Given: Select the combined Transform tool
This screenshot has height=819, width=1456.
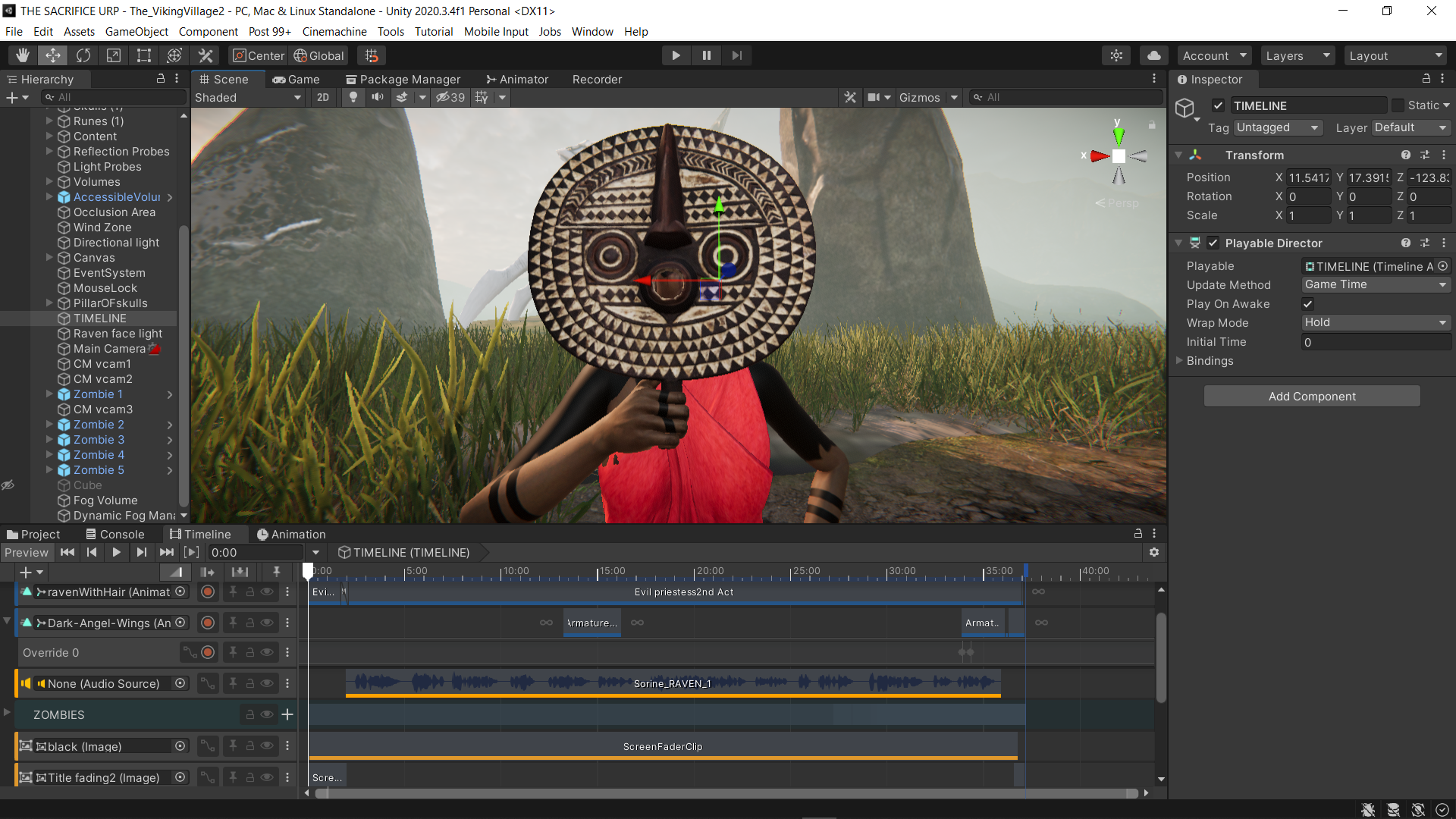Looking at the screenshot, I should point(174,55).
